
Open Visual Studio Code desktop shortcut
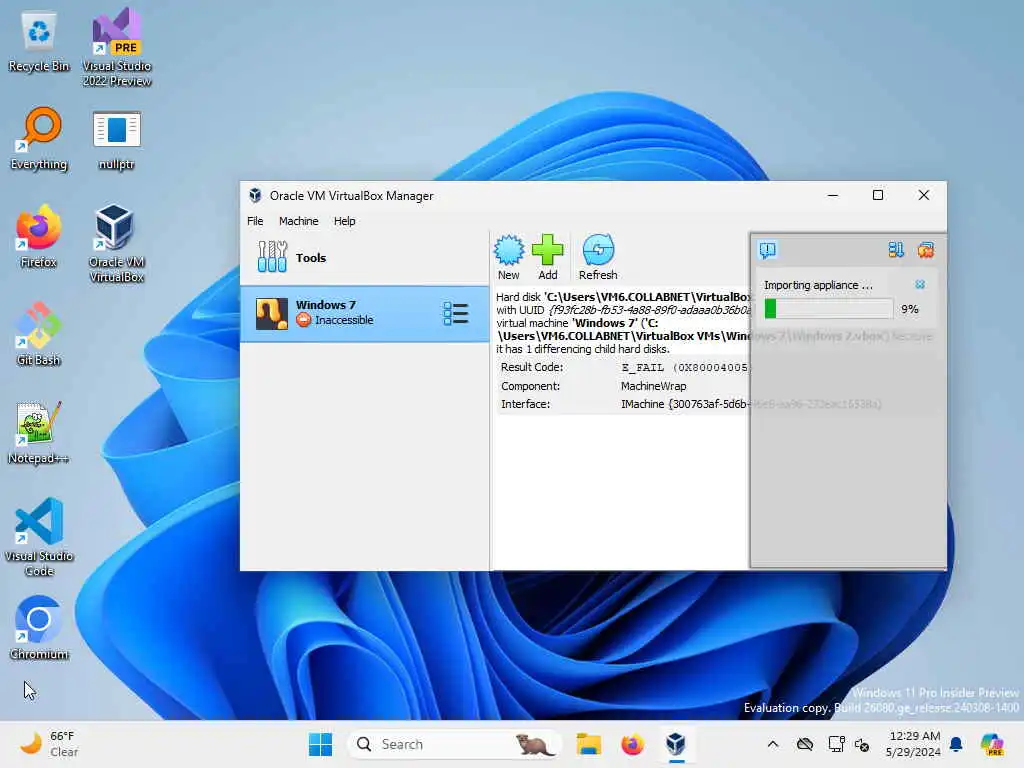[x=39, y=537]
